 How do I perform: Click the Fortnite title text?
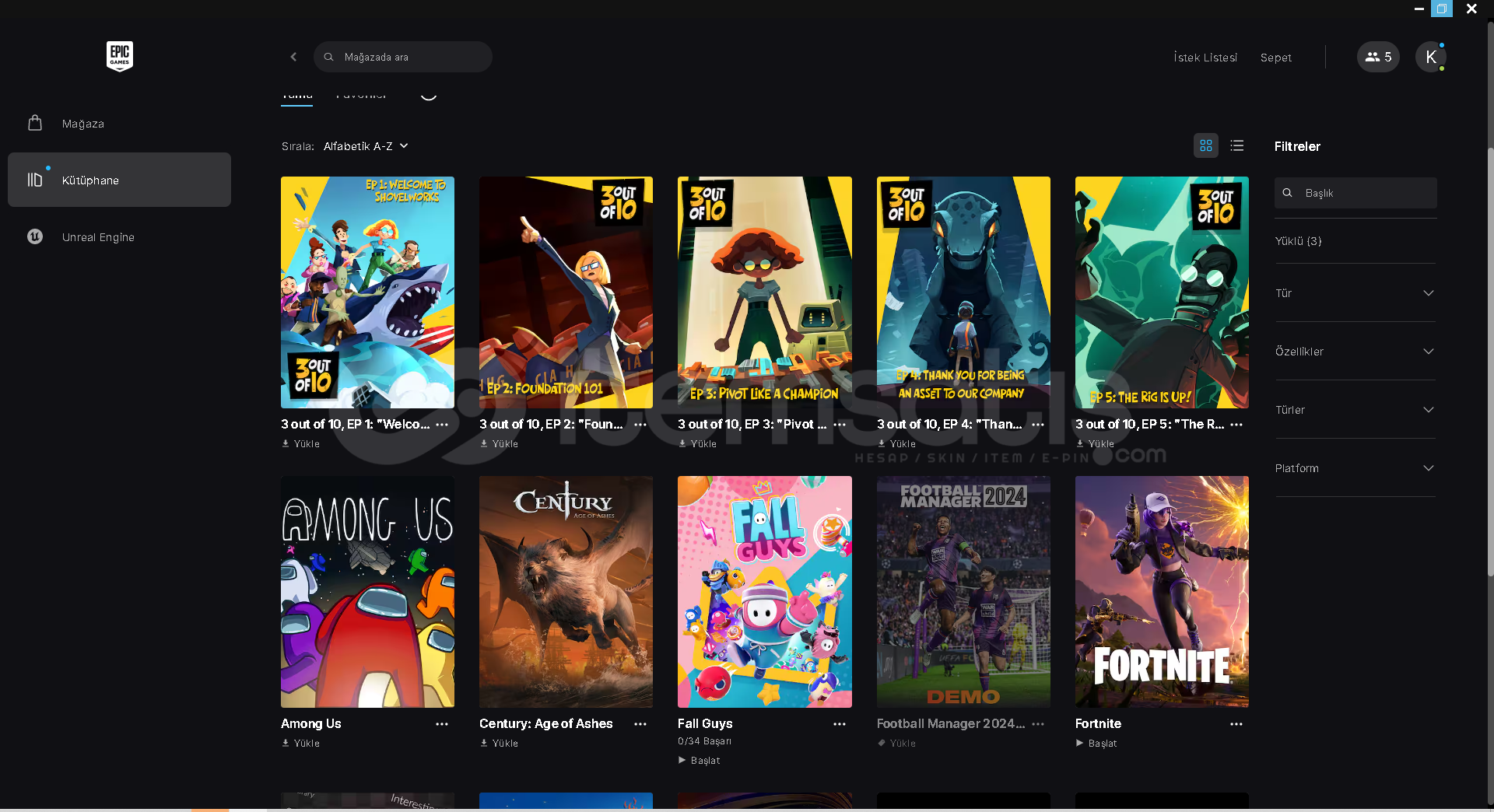click(x=1098, y=724)
